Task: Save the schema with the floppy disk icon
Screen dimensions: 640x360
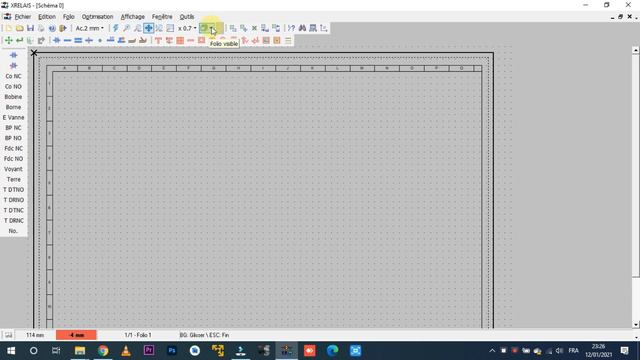Action: [x=30, y=28]
